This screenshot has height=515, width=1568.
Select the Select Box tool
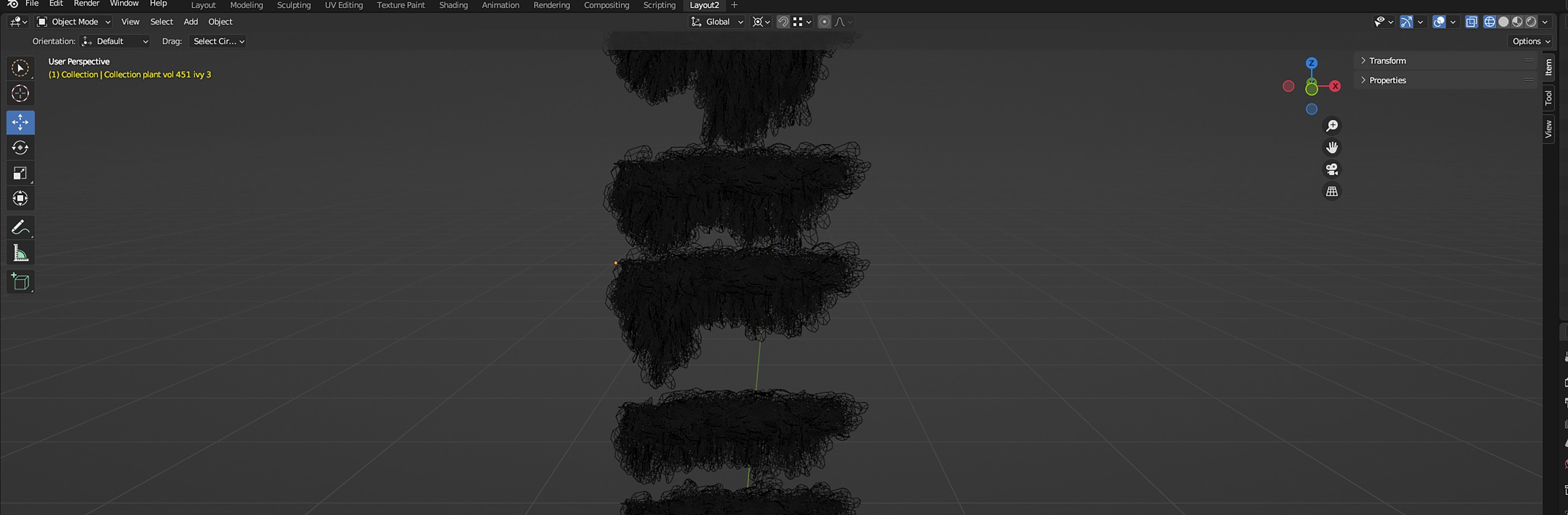click(20, 68)
